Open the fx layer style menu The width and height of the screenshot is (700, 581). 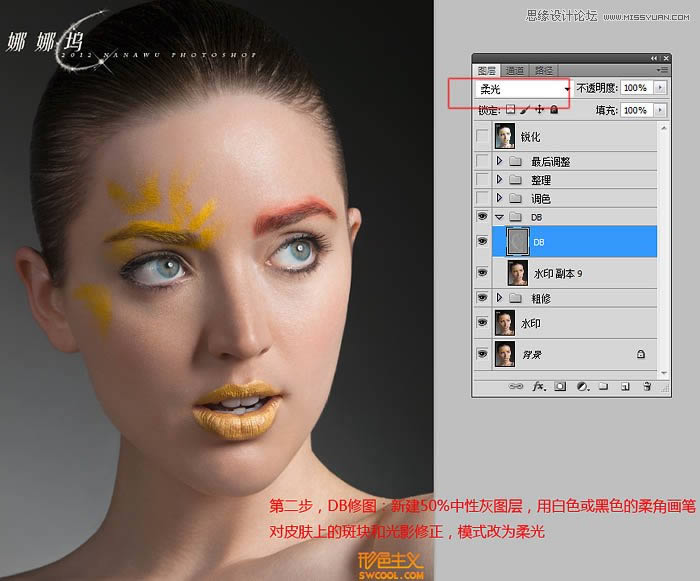coord(538,385)
